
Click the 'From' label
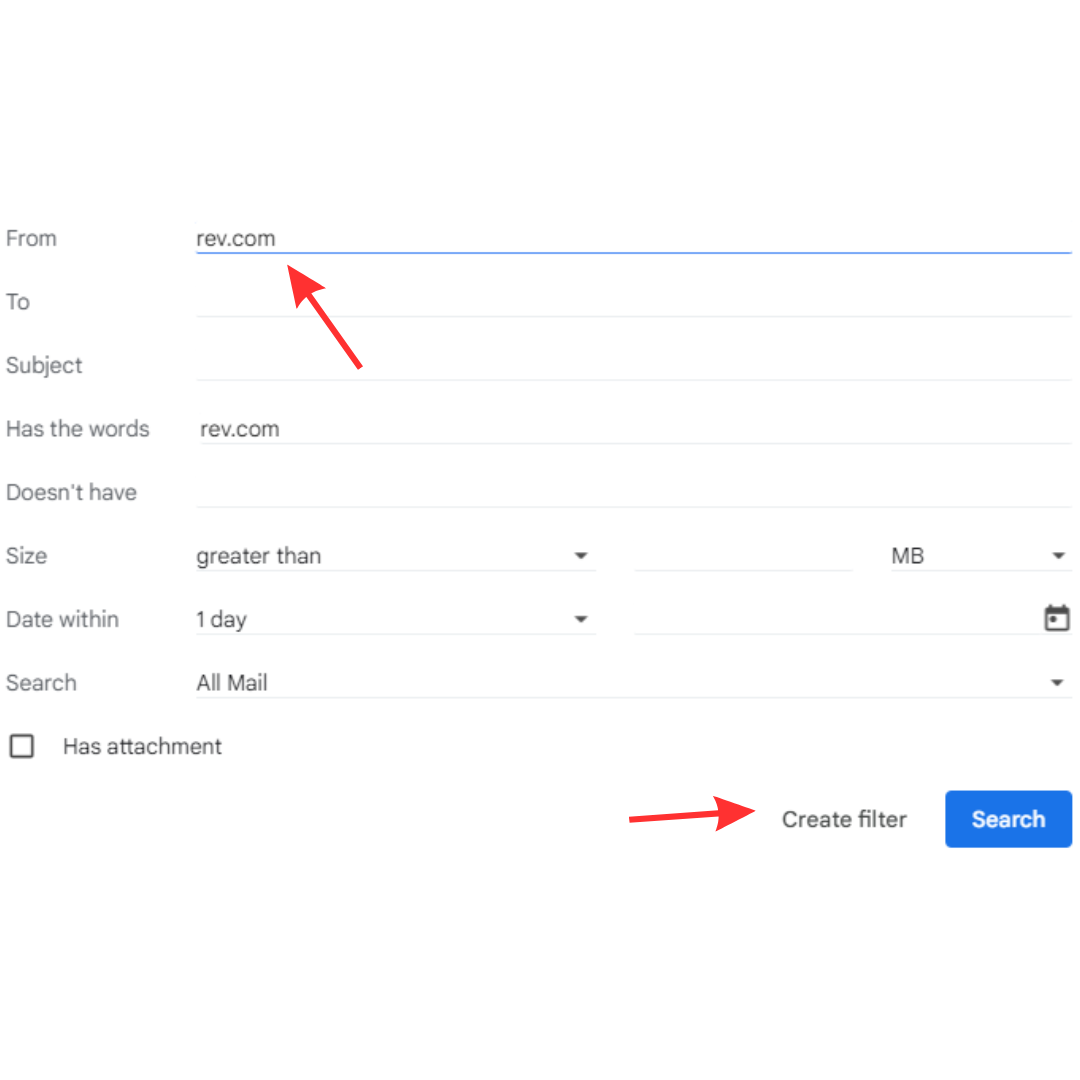pos(31,238)
